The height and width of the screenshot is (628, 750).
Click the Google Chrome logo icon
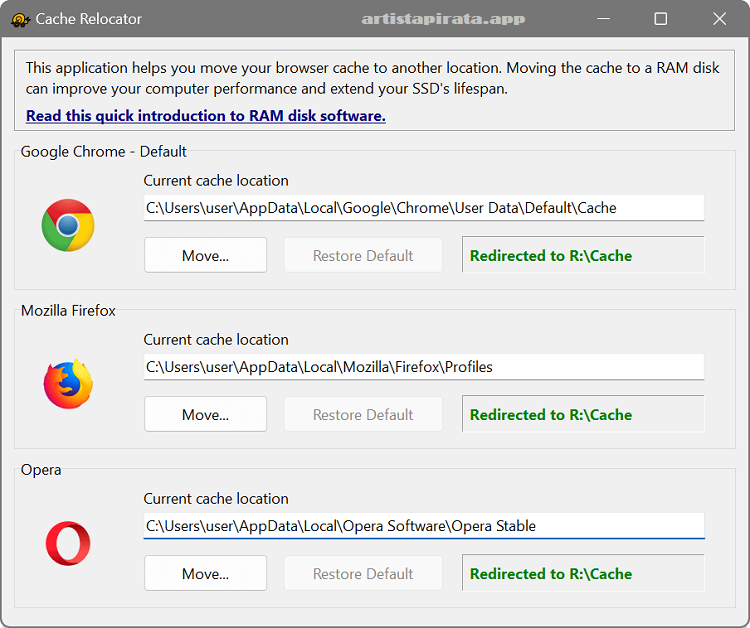68,225
